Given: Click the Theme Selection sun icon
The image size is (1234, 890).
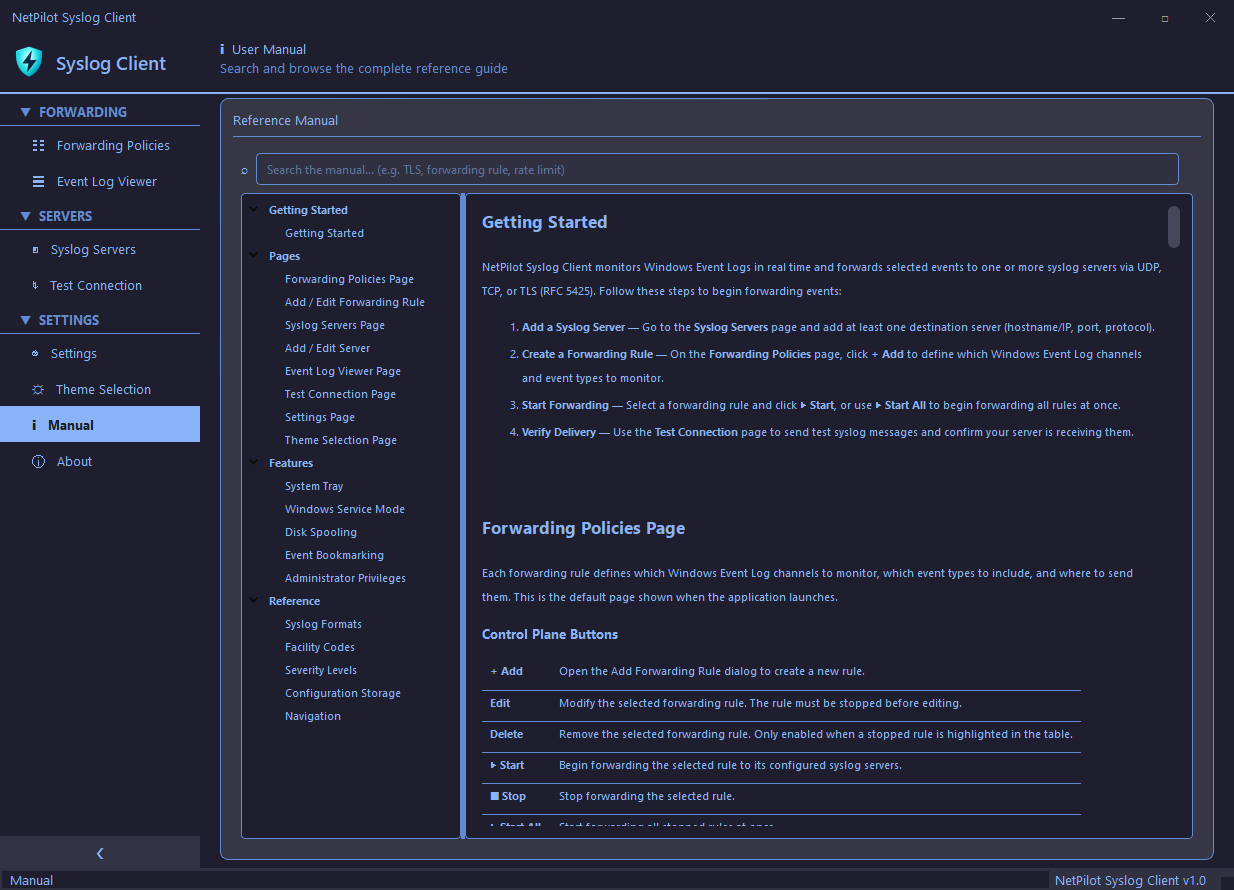Looking at the screenshot, I should click(x=38, y=390).
